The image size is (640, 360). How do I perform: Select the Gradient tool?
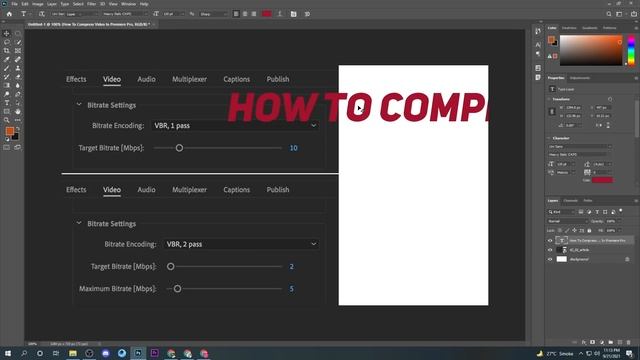pos(7,85)
